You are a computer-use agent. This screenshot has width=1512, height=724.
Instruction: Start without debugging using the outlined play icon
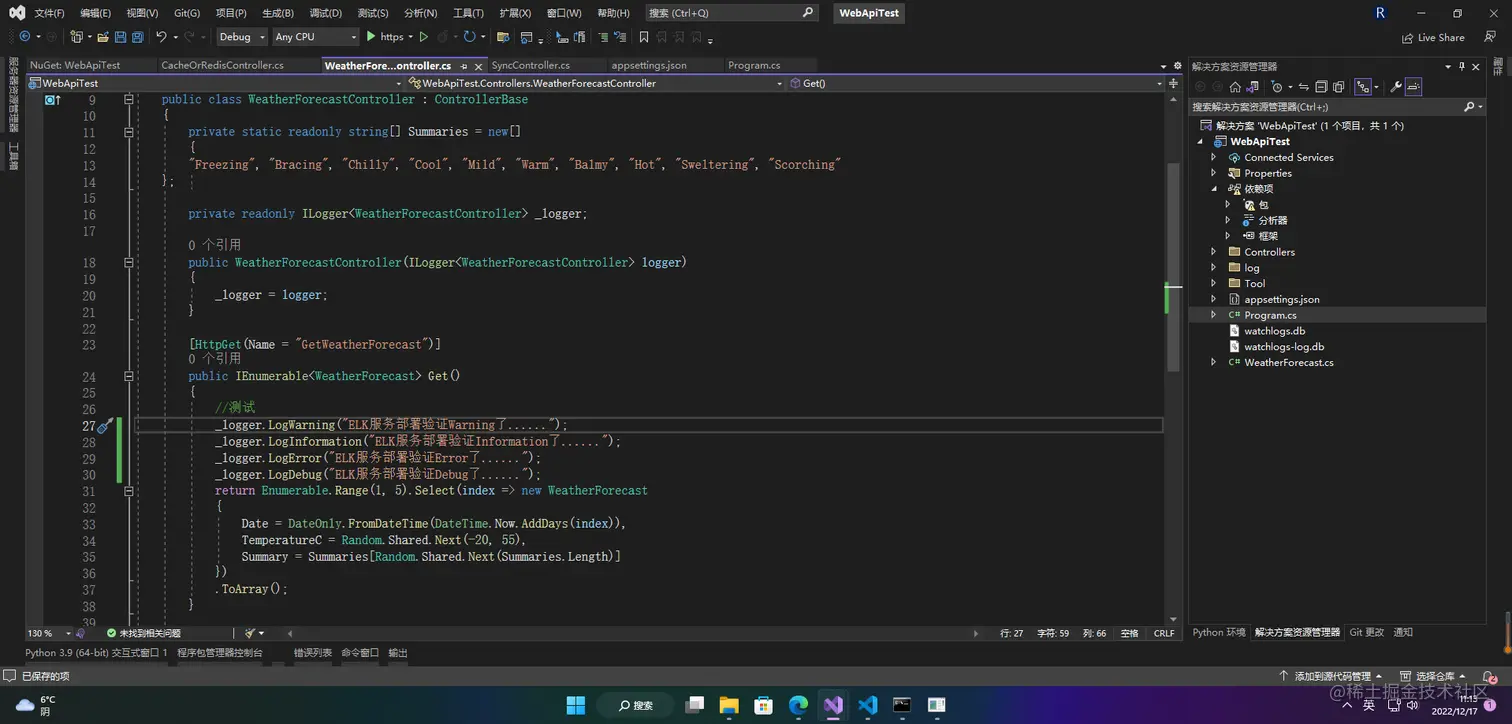point(424,37)
